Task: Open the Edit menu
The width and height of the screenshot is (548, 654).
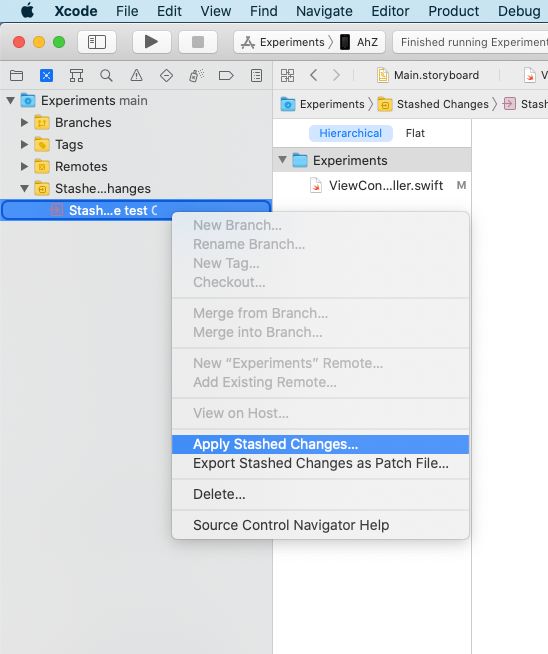Action: [x=169, y=11]
